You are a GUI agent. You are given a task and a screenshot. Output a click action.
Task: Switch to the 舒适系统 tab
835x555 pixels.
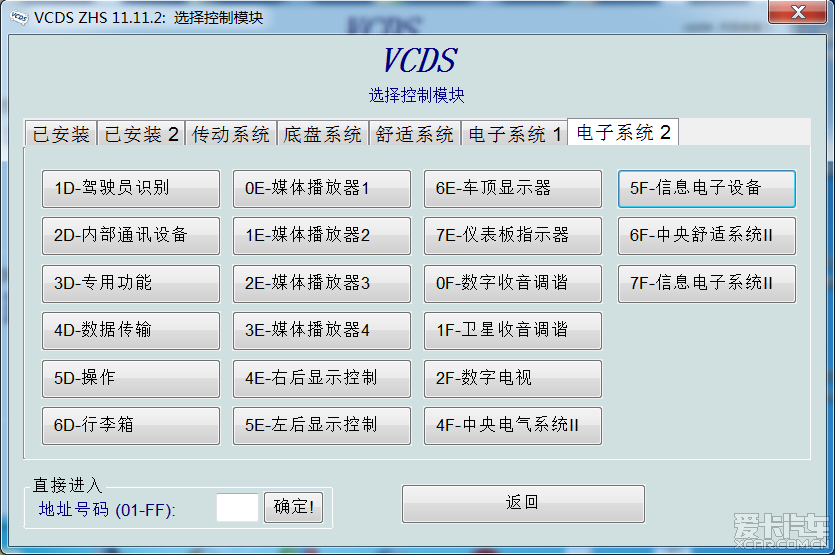point(414,134)
